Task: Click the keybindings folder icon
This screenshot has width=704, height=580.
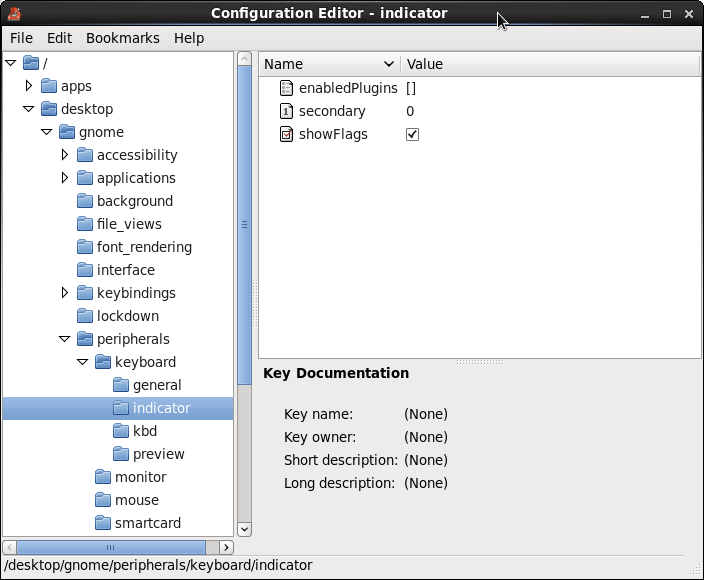Action: [x=85, y=293]
